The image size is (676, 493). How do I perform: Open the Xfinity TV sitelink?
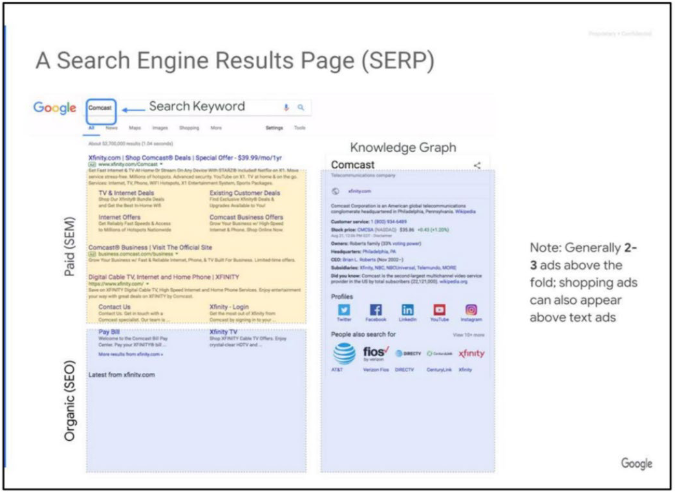pyautogui.click(x=223, y=332)
